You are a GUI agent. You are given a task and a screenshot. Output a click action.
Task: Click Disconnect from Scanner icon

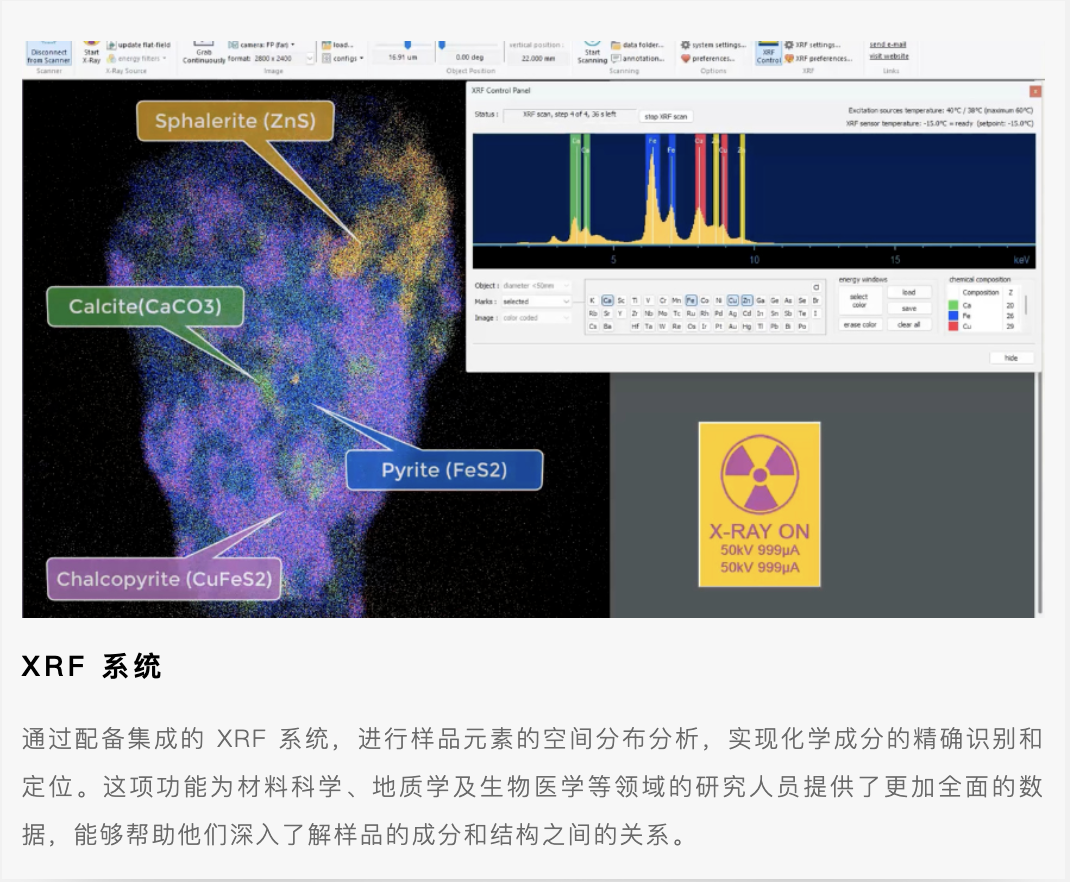[48, 54]
